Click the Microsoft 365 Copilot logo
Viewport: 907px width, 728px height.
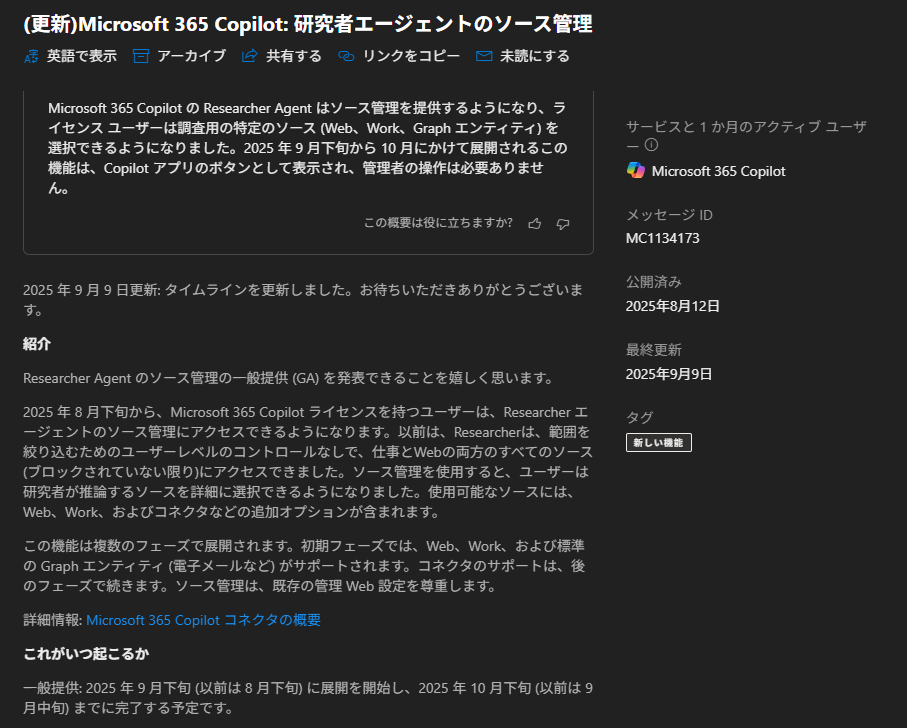pyautogui.click(x=636, y=171)
